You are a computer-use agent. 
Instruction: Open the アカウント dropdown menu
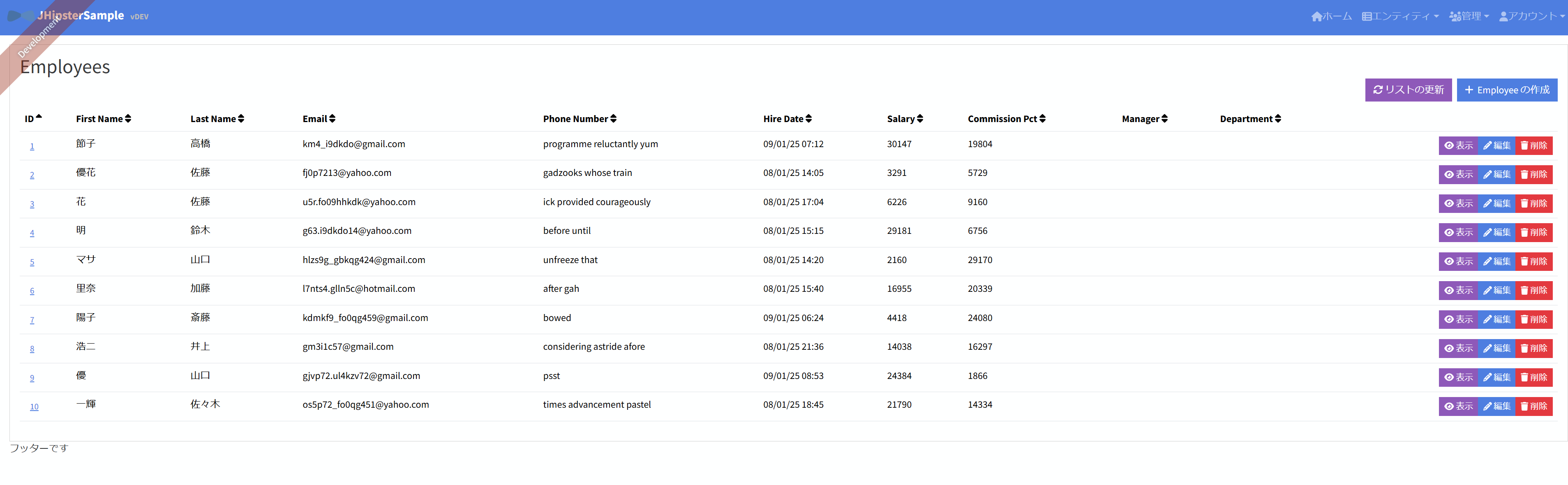(x=1531, y=16)
